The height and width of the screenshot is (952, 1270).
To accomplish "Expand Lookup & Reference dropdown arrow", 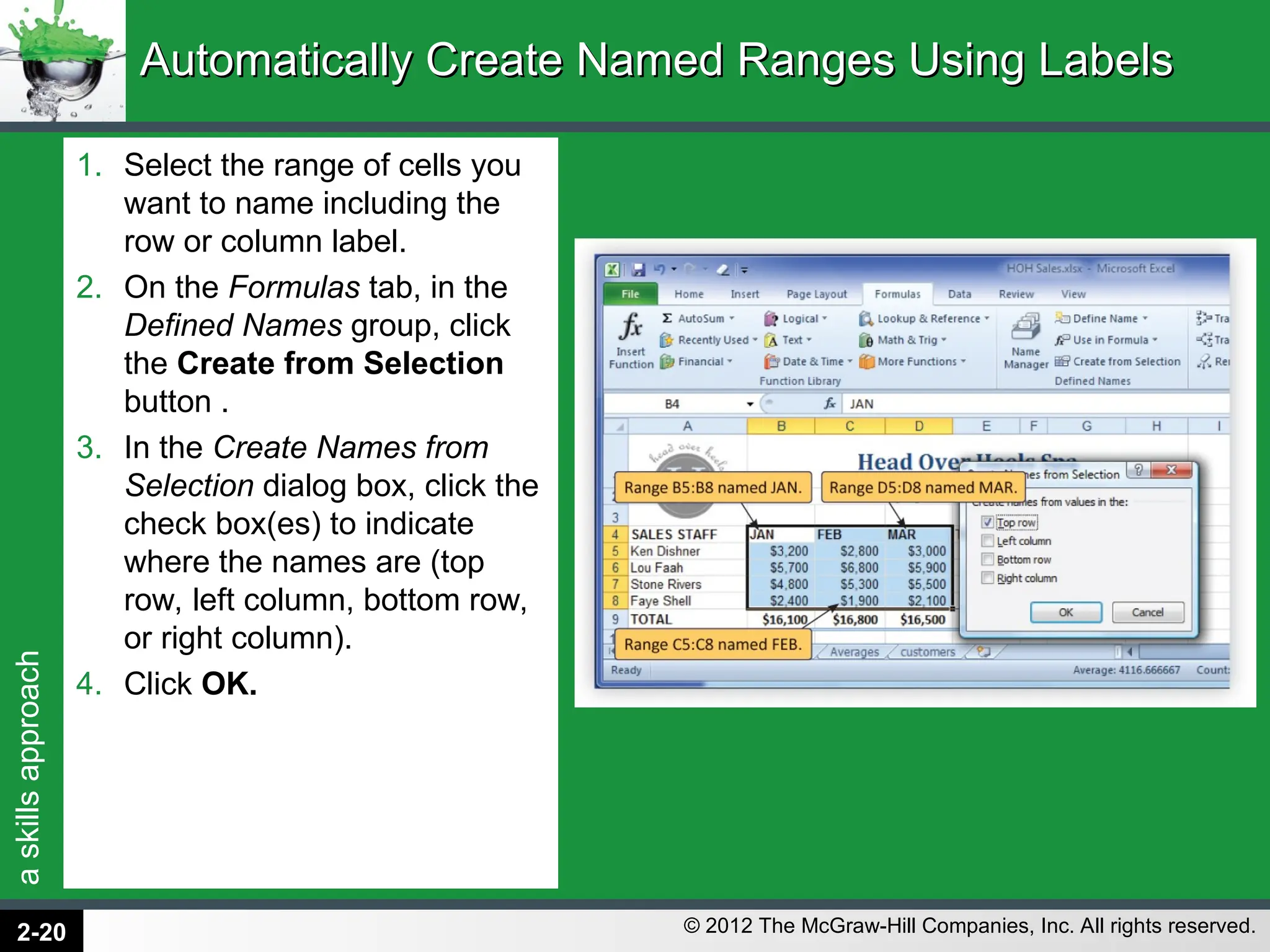I will coord(986,319).
